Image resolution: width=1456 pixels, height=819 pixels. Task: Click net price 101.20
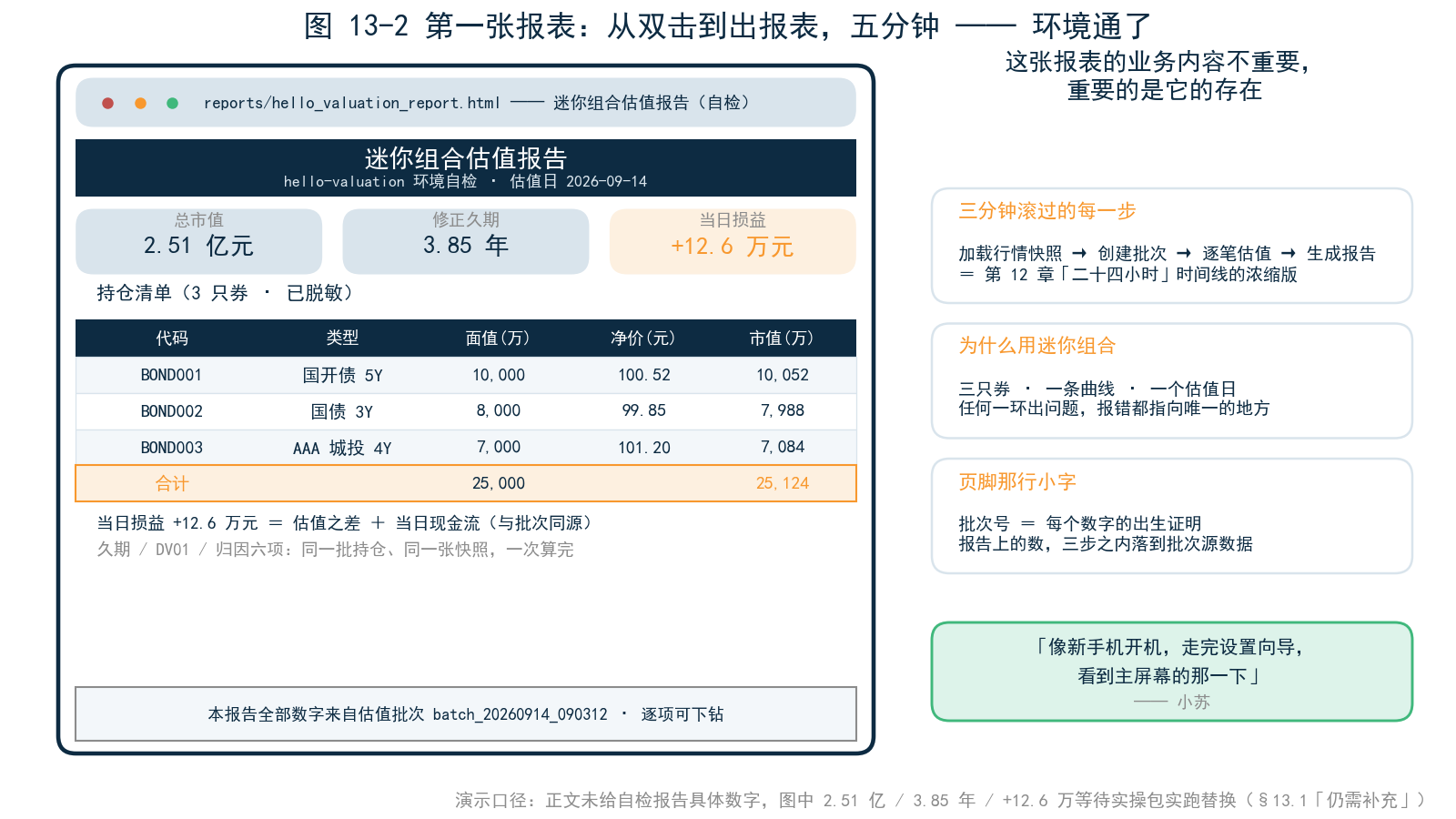click(644, 448)
